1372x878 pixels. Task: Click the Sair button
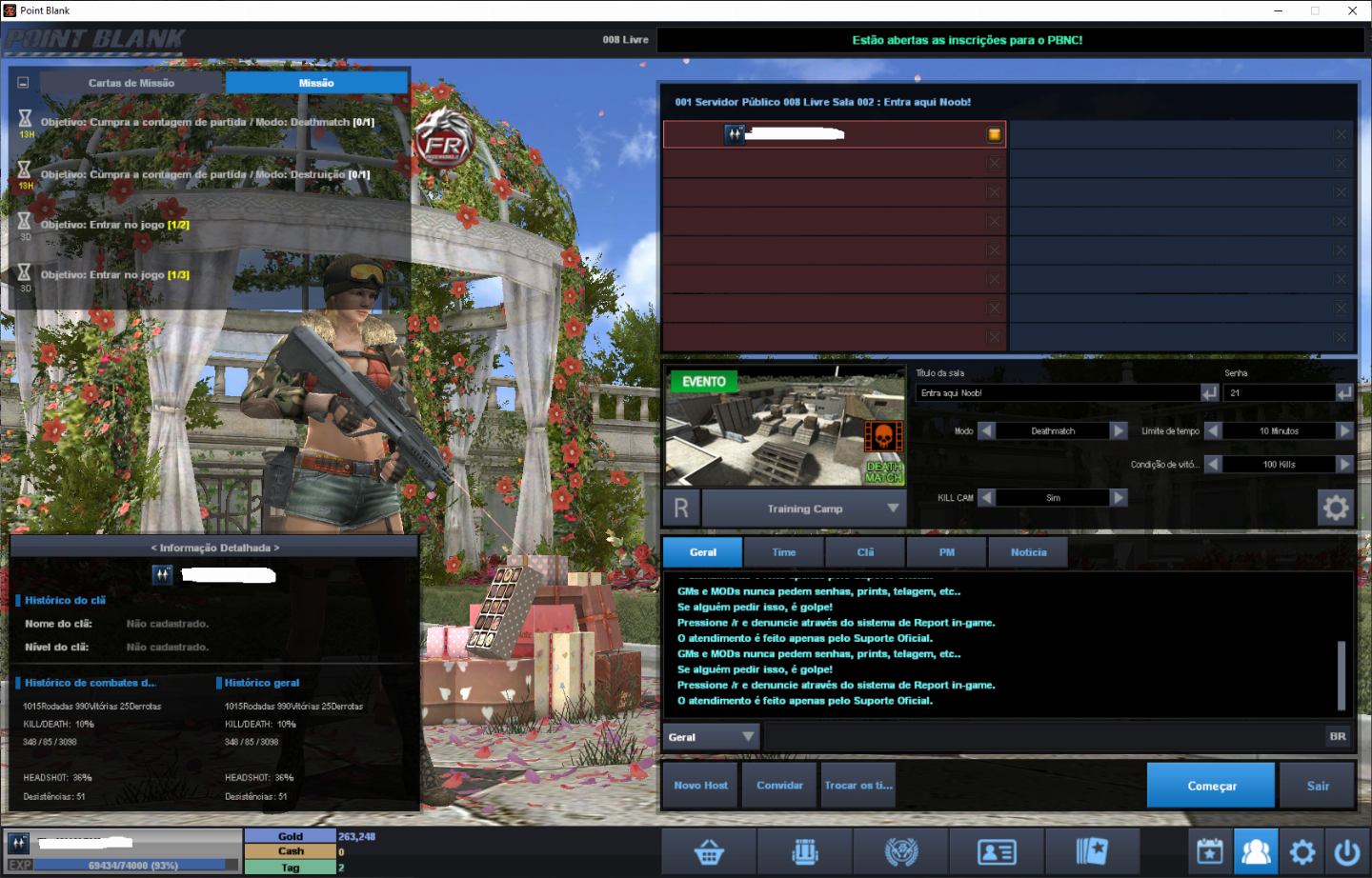click(1318, 786)
